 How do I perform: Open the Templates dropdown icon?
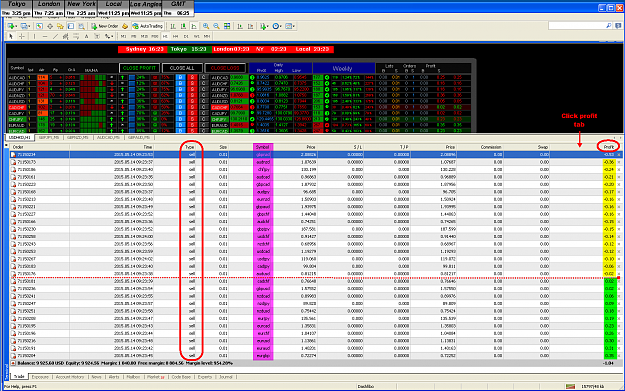290,26
